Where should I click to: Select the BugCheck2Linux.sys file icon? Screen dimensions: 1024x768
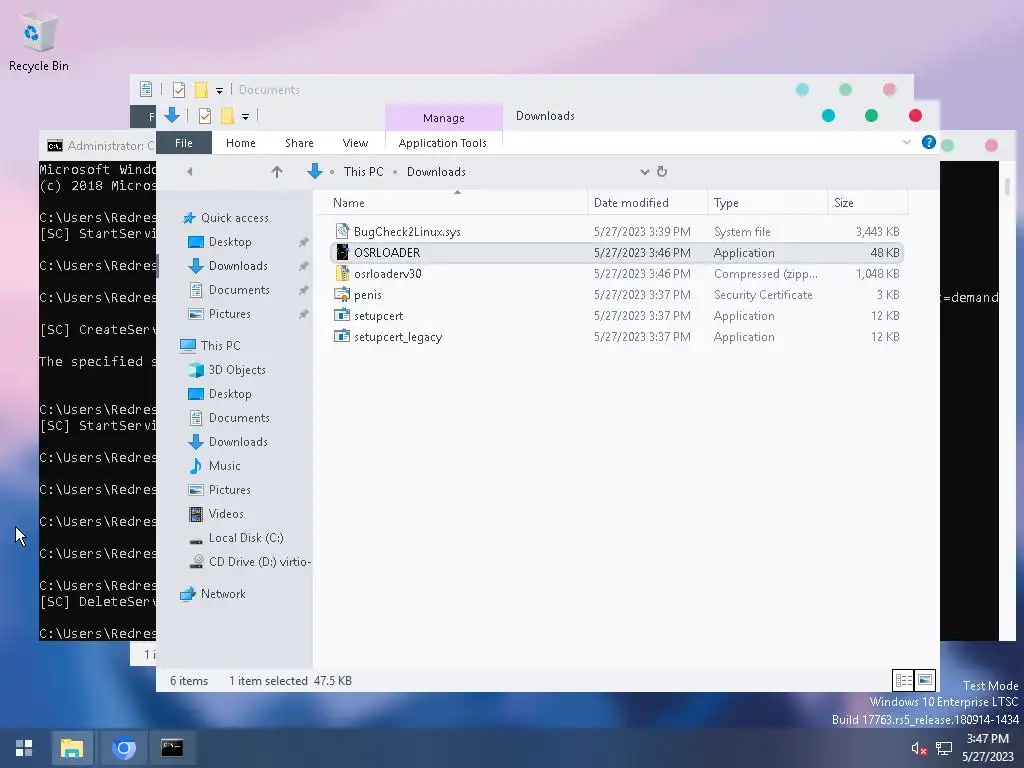pyautogui.click(x=342, y=231)
